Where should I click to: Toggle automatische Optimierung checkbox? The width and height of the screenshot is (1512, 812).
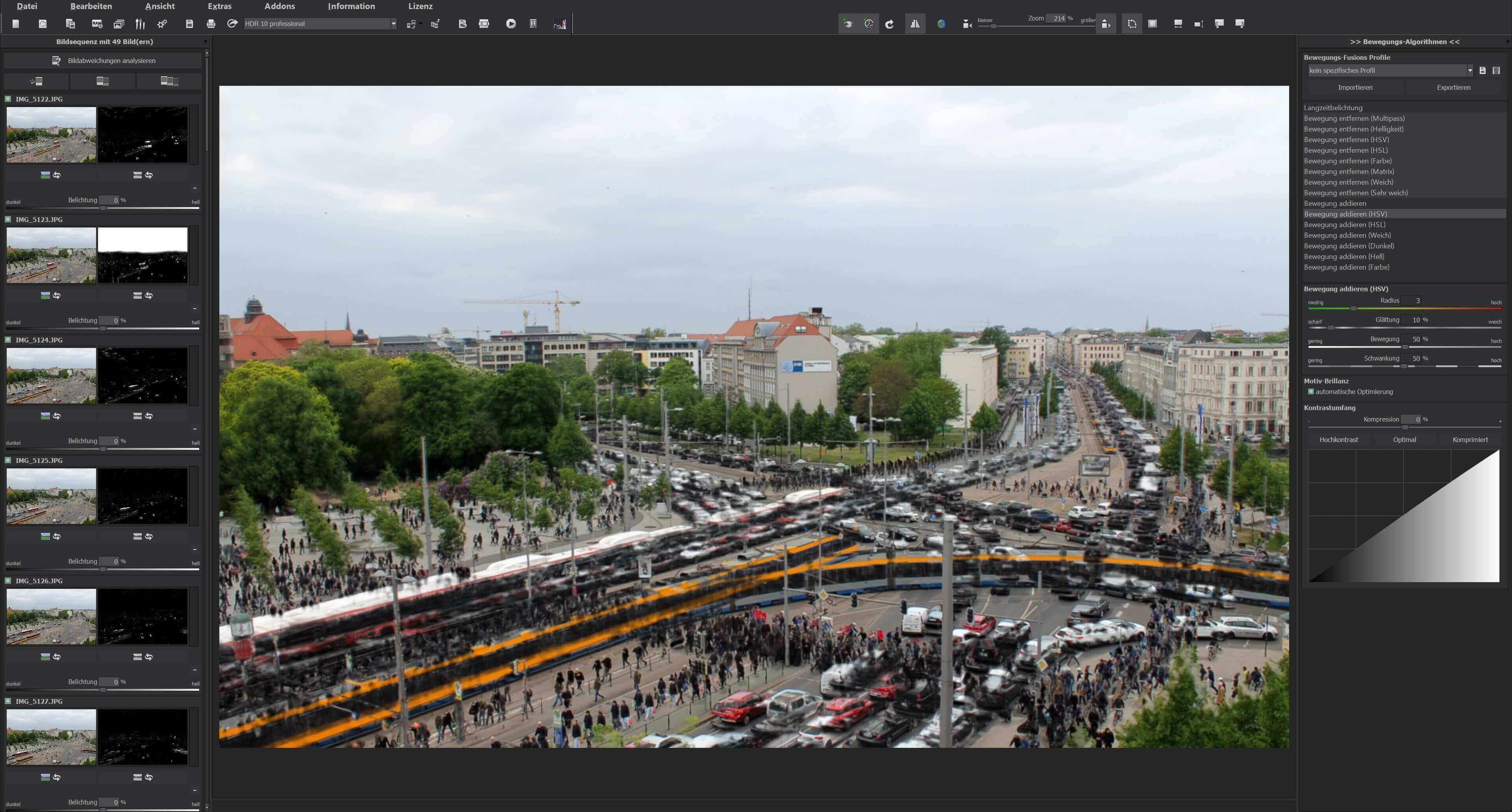click(x=1311, y=391)
